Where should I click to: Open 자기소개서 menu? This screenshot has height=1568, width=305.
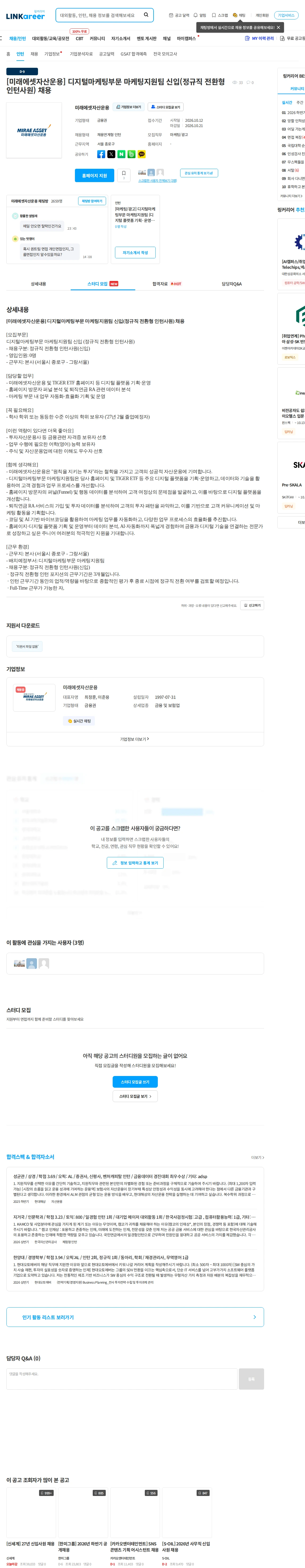point(121,38)
